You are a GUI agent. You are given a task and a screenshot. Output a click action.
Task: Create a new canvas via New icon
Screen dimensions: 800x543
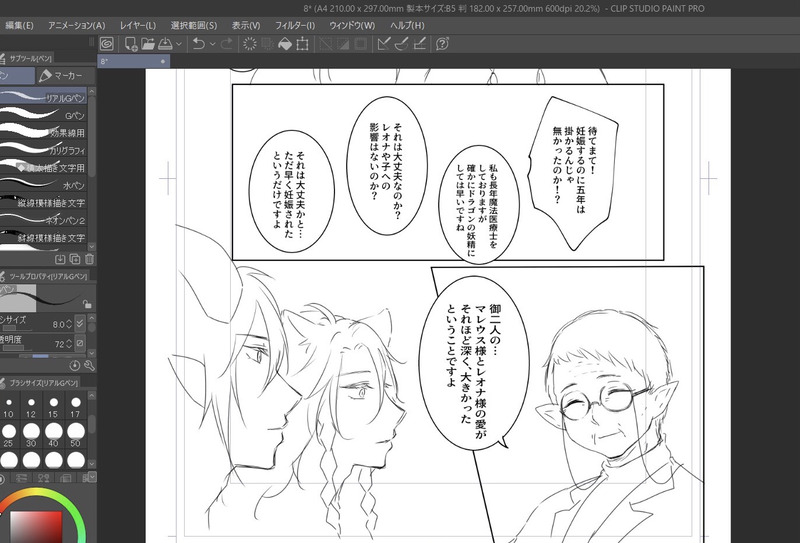[x=131, y=44]
